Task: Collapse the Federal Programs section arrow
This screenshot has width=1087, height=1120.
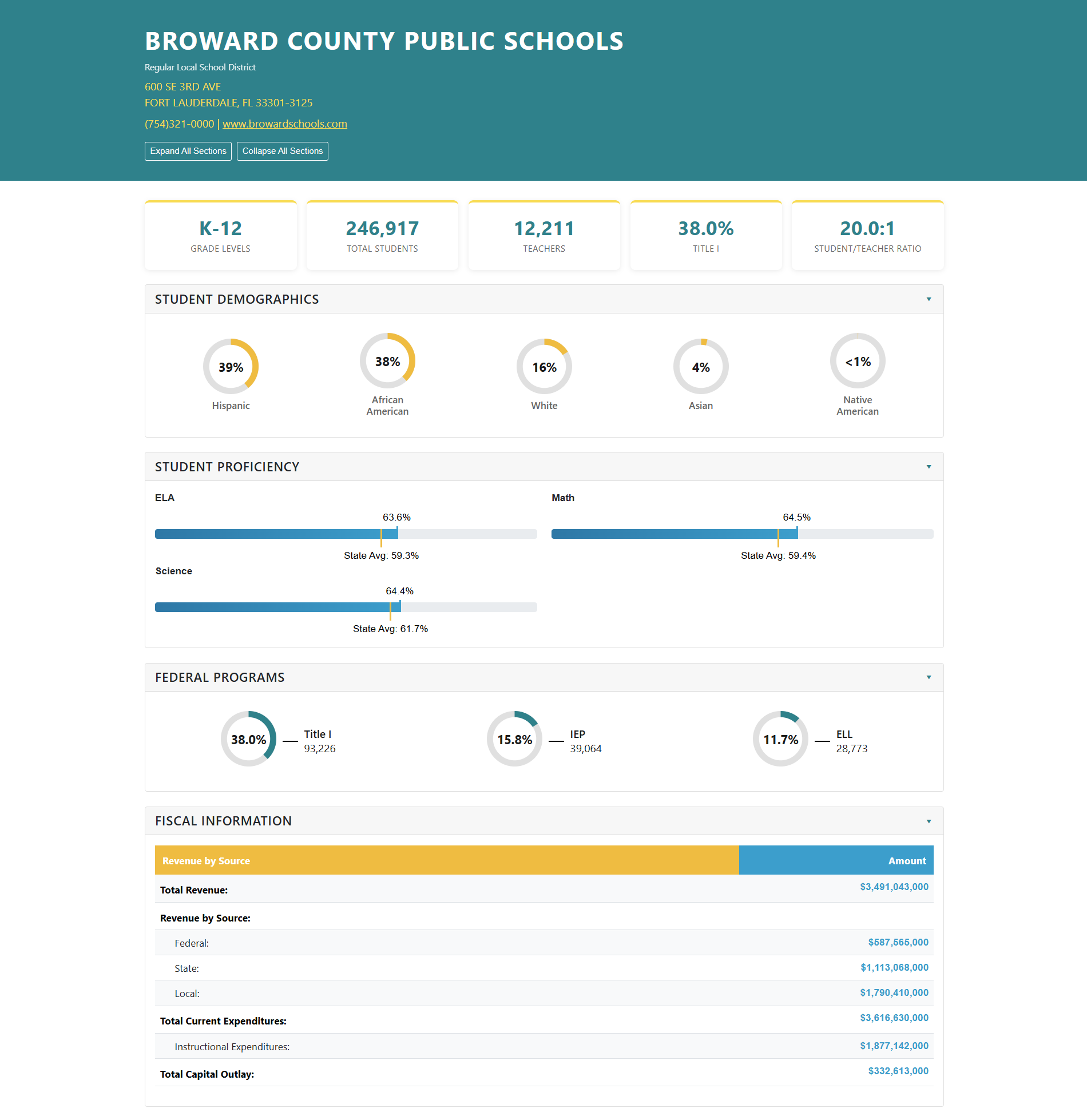Action: [929, 677]
